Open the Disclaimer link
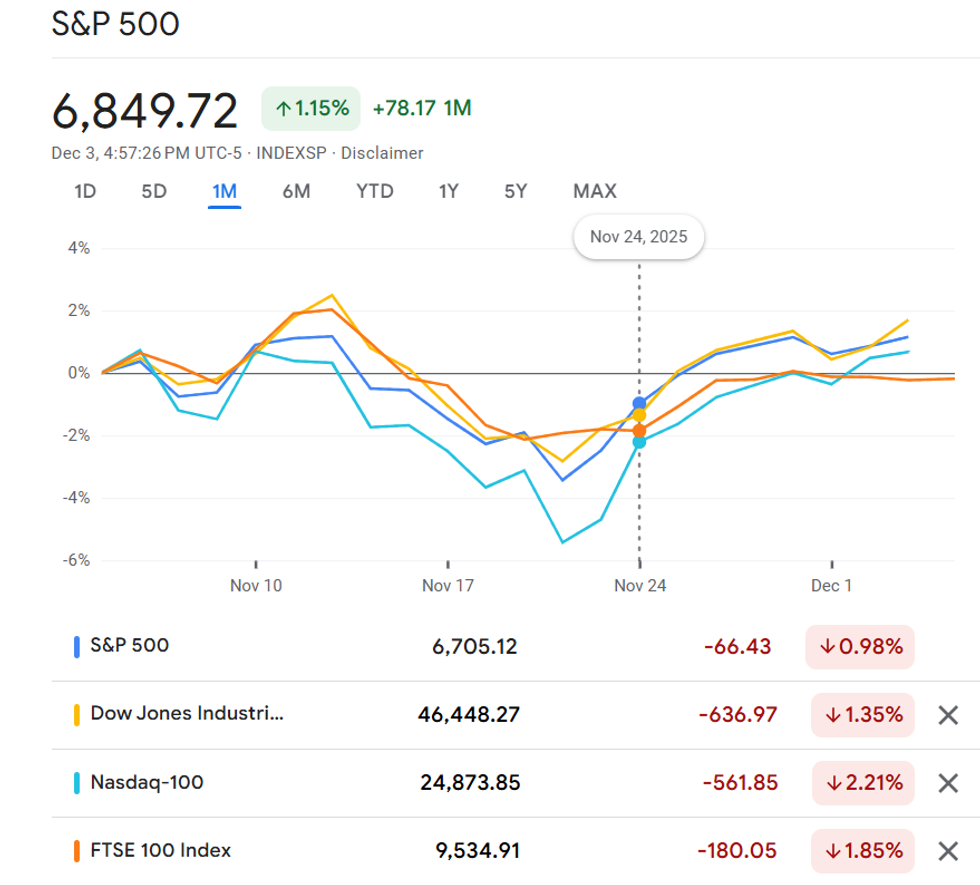 (381, 153)
